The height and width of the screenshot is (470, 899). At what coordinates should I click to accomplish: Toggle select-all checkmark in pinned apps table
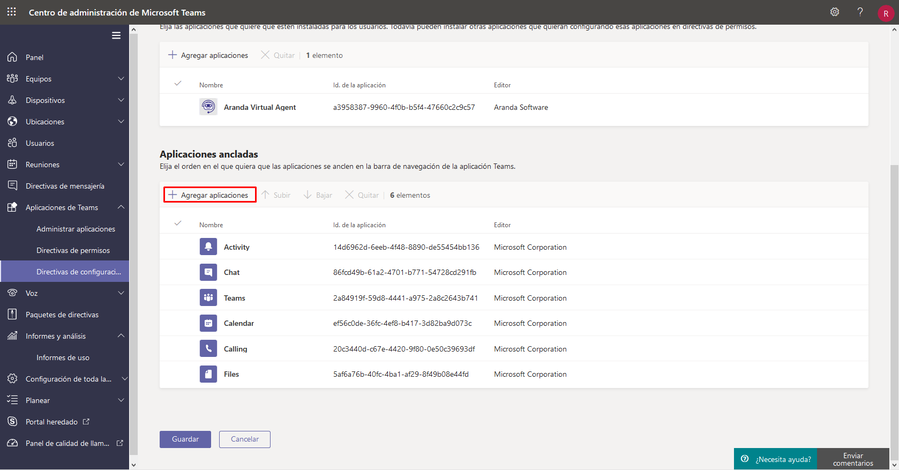pos(178,224)
